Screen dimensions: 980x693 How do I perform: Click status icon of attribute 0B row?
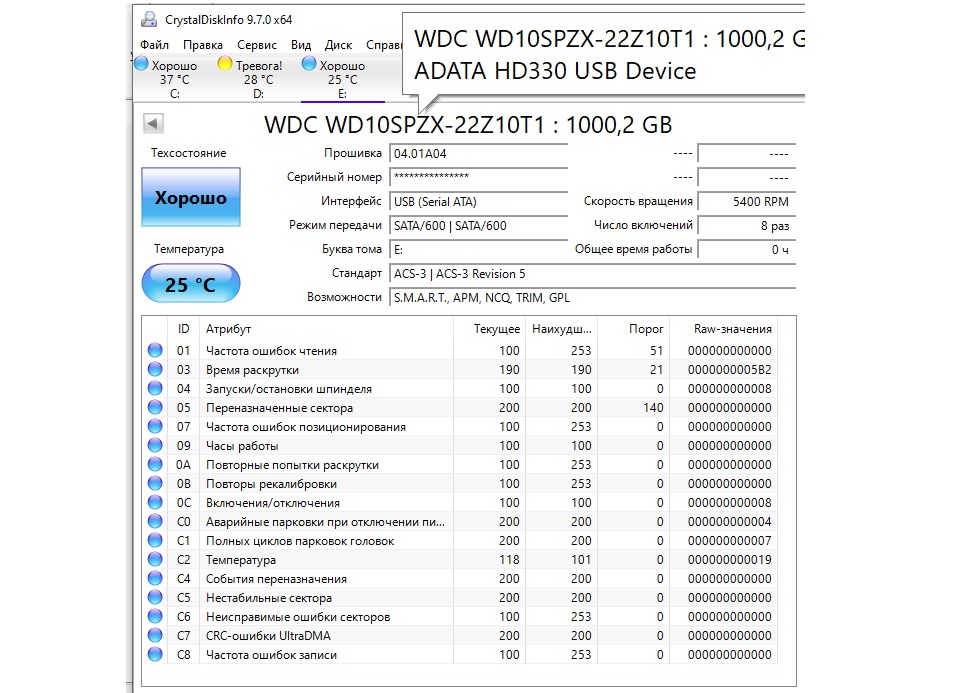155,483
